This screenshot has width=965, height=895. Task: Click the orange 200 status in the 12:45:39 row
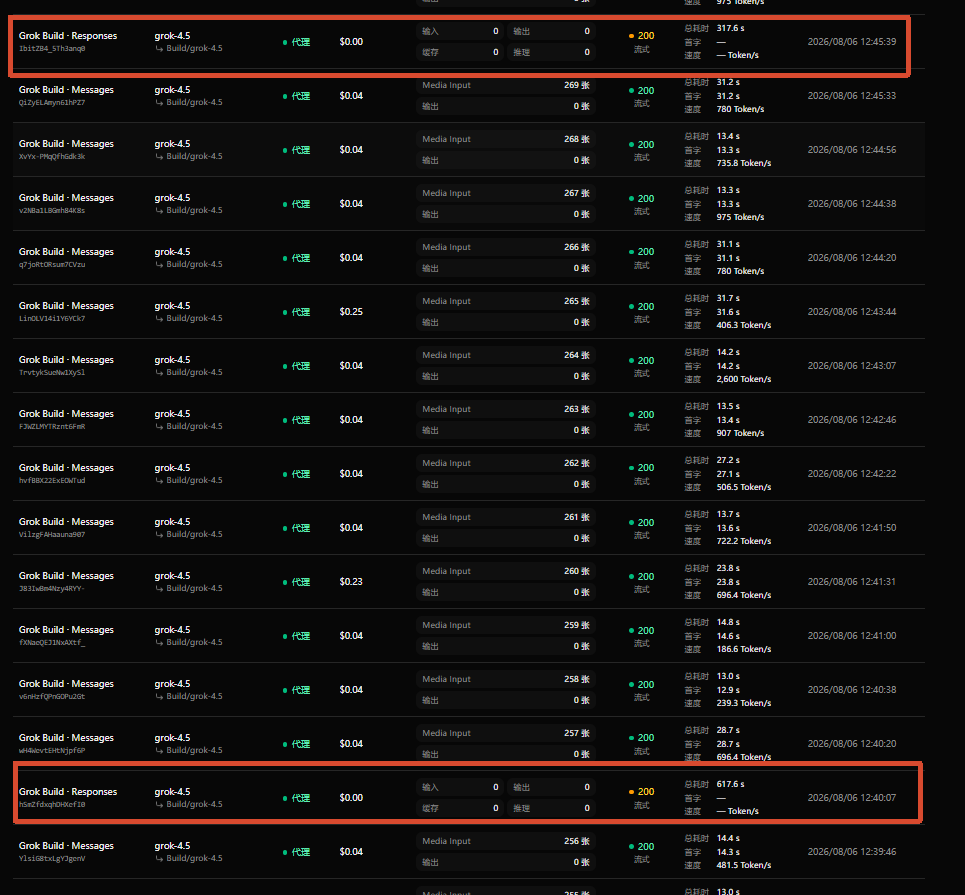642,36
